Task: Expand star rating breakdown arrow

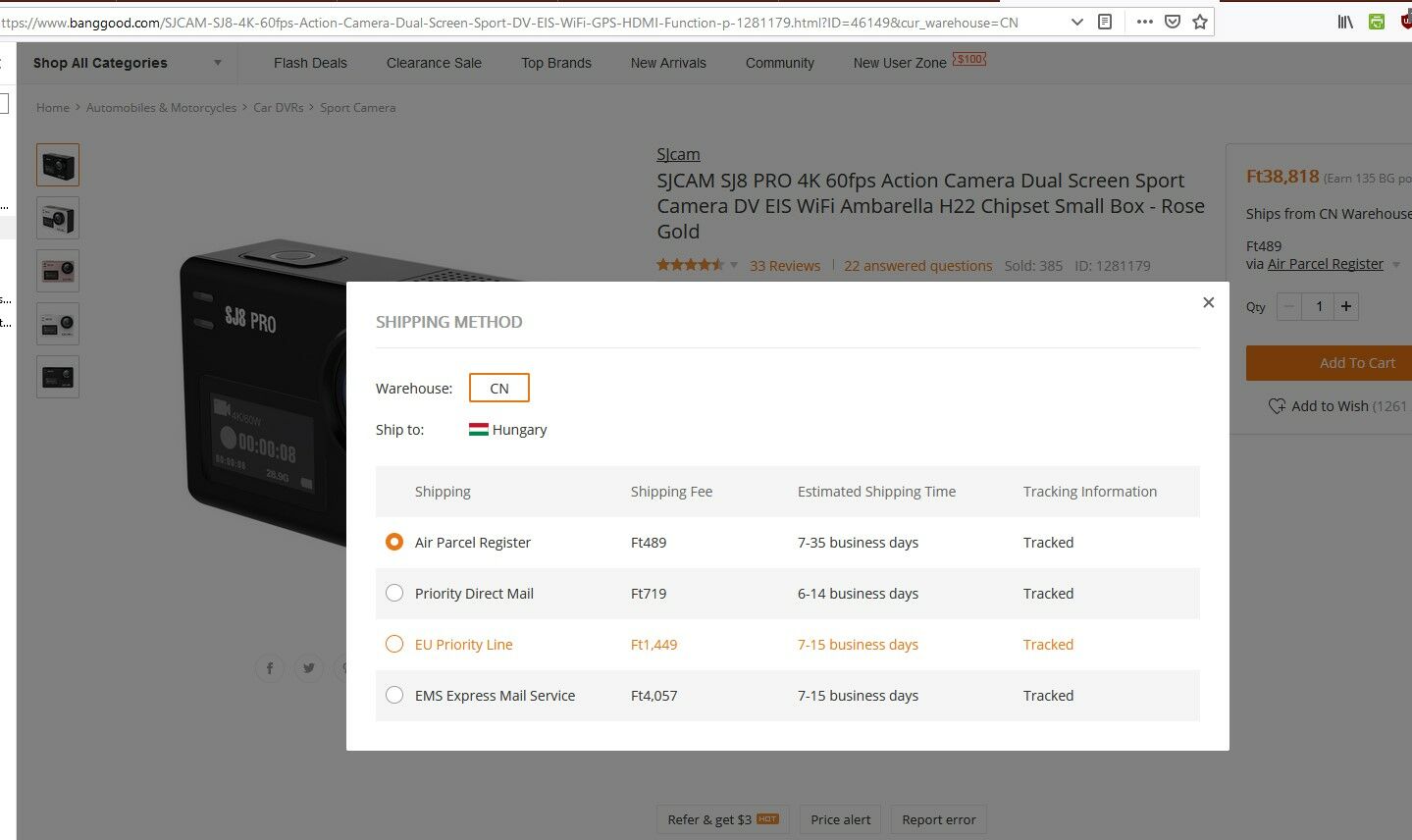Action: 733,265
